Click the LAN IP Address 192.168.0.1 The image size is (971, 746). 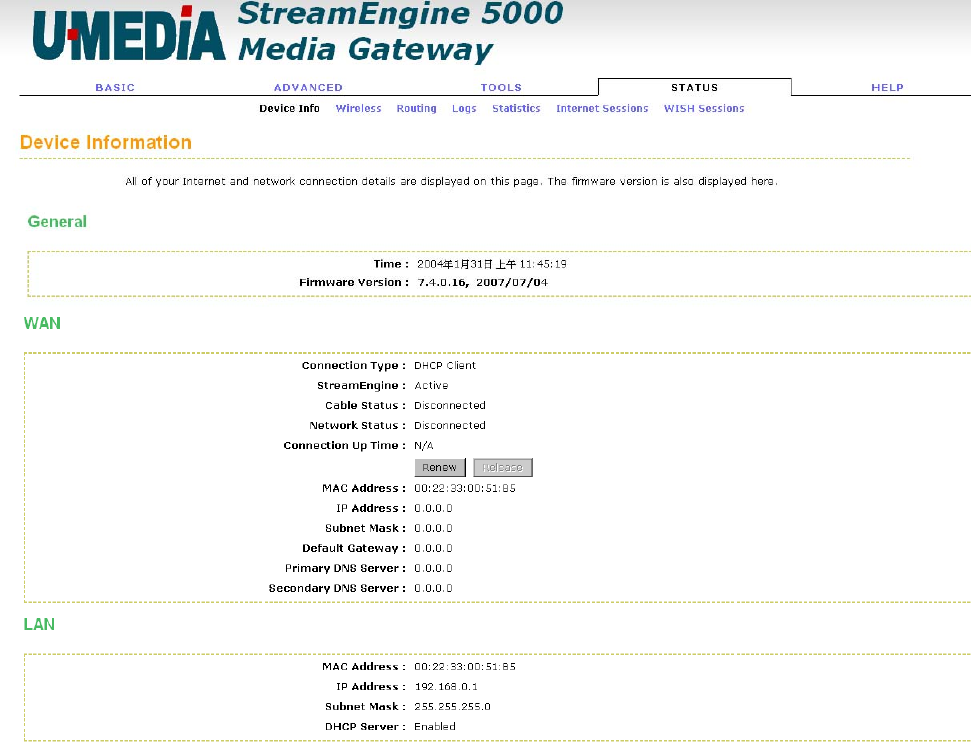pos(446,687)
